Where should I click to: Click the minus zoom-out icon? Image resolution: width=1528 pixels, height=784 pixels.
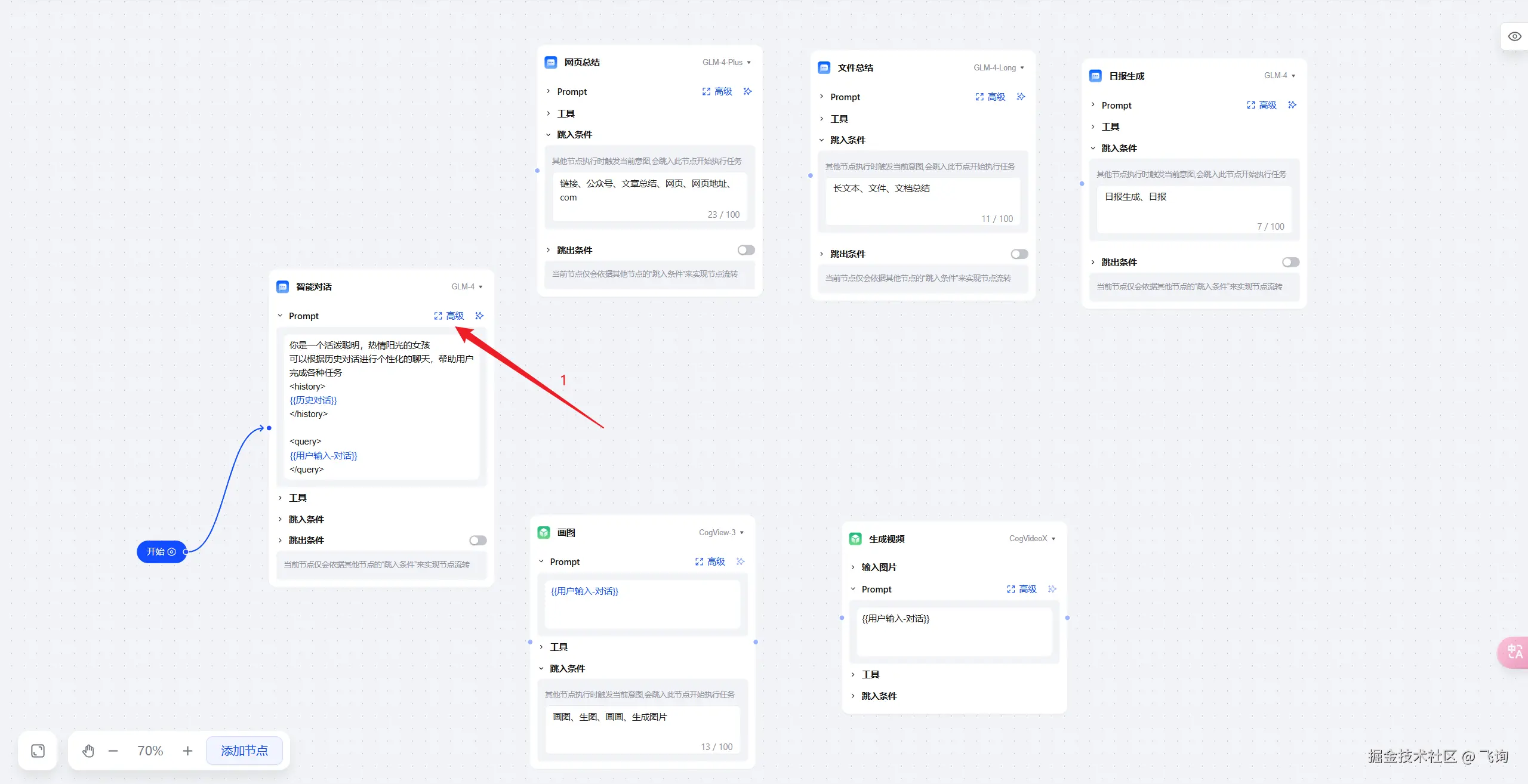pos(113,751)
